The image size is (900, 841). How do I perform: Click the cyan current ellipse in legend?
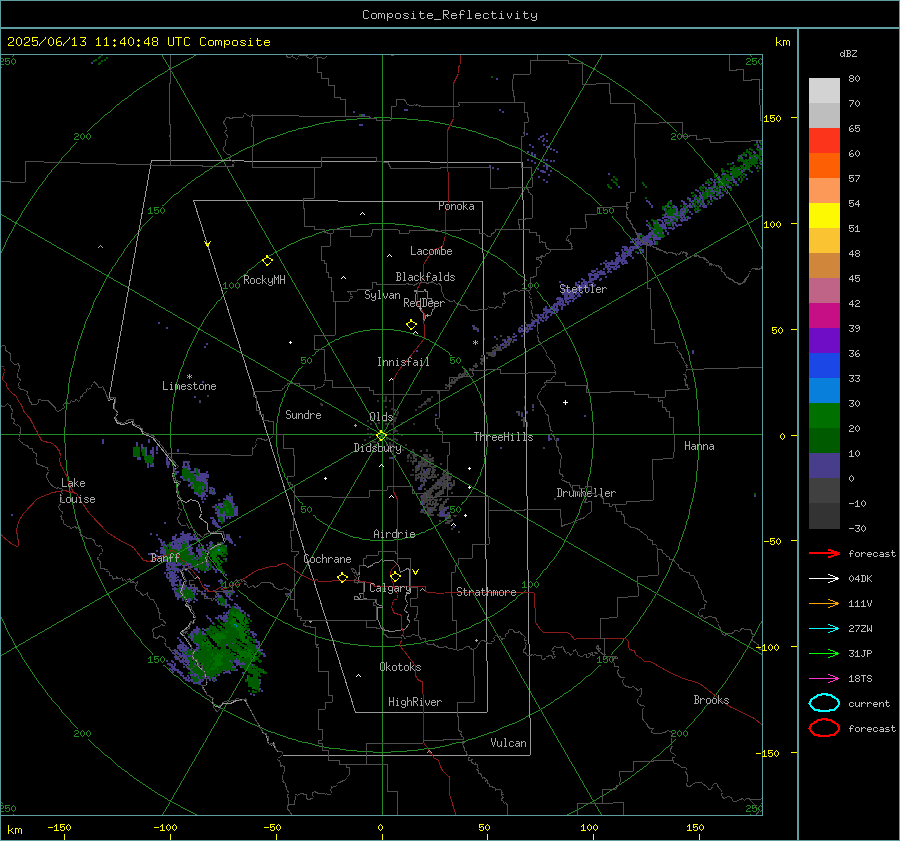(824, 703)
